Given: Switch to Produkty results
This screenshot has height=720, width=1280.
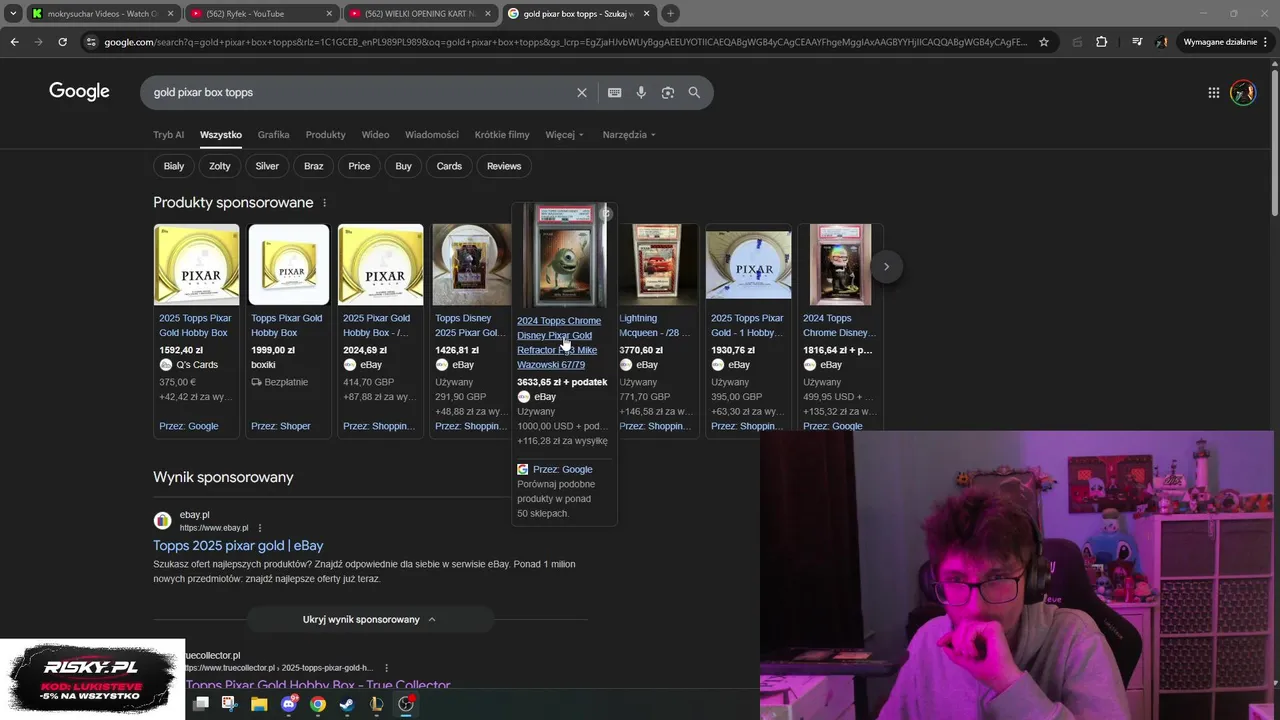Looking at the screenshot, I should [x=325, y=134].
